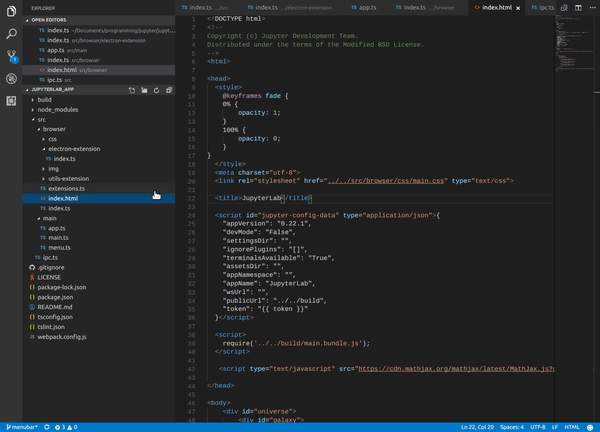
Task: Open the Search view in activity bar
Action: coord(11,34)
